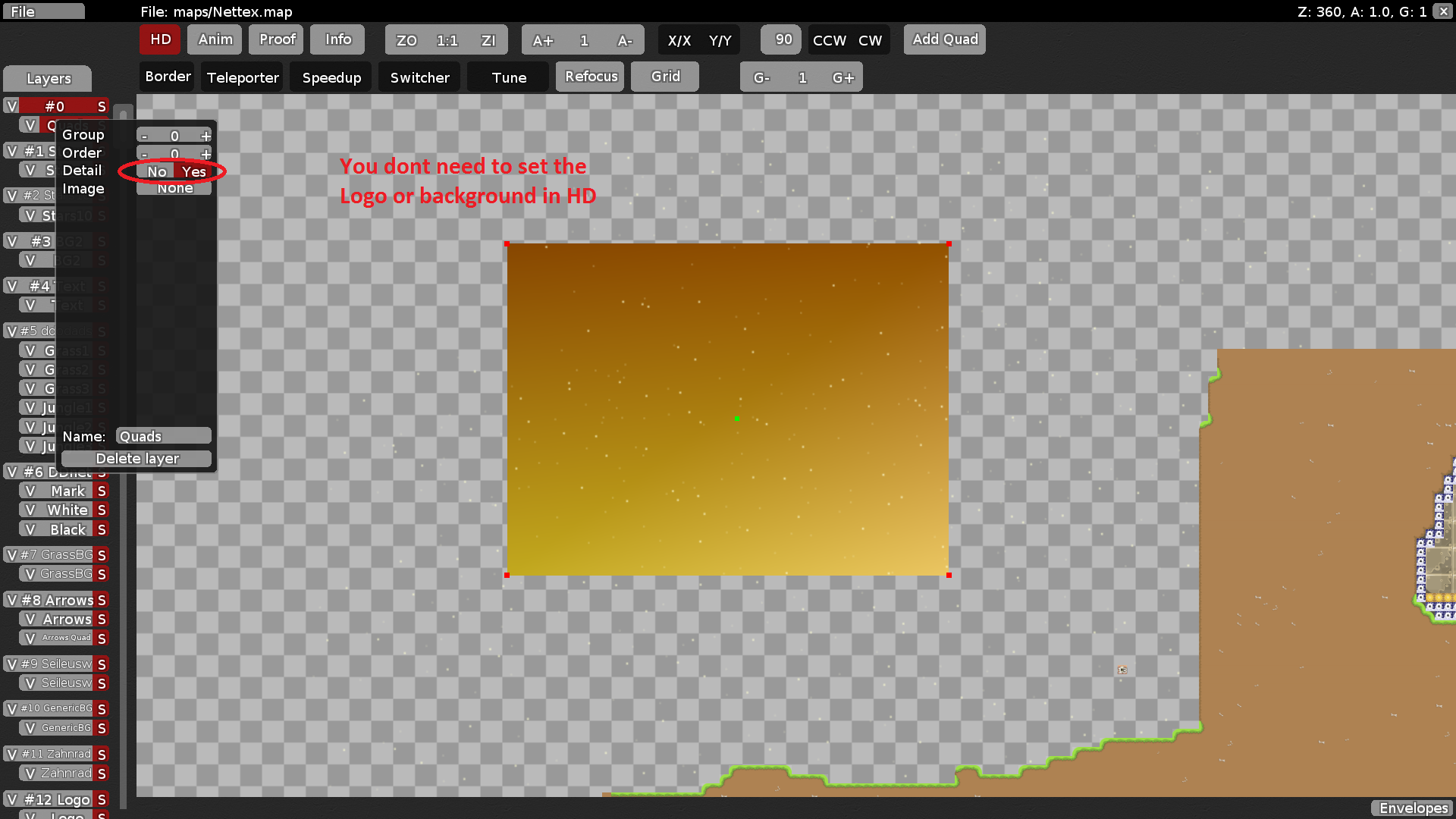1456x819 pixels.
Task: Toggle visibility of the #7 GrassBG group
Action: tap(11, 554)
